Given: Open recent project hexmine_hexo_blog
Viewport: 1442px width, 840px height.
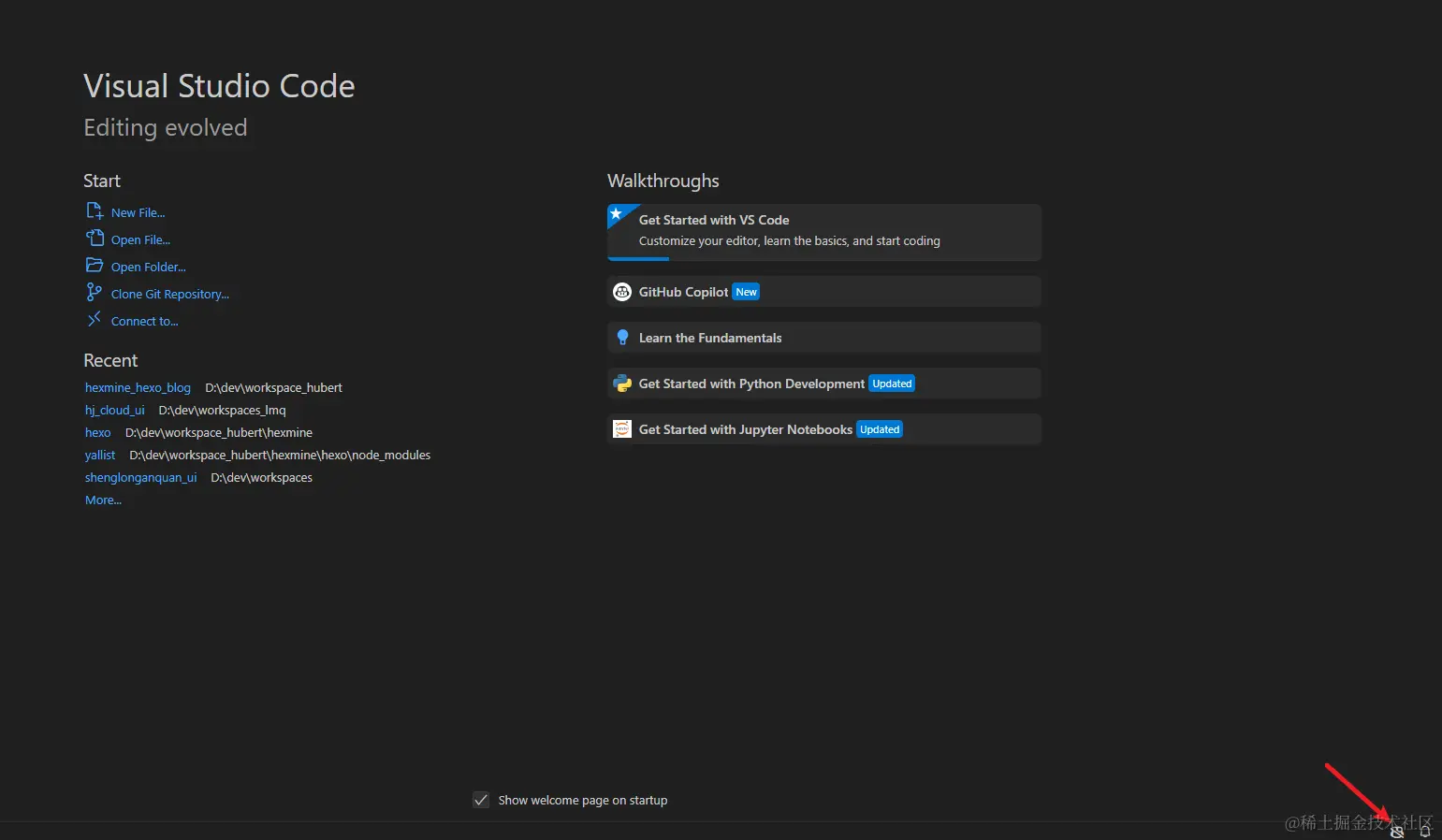Looking at the screenshot, I should click(138, 388).
